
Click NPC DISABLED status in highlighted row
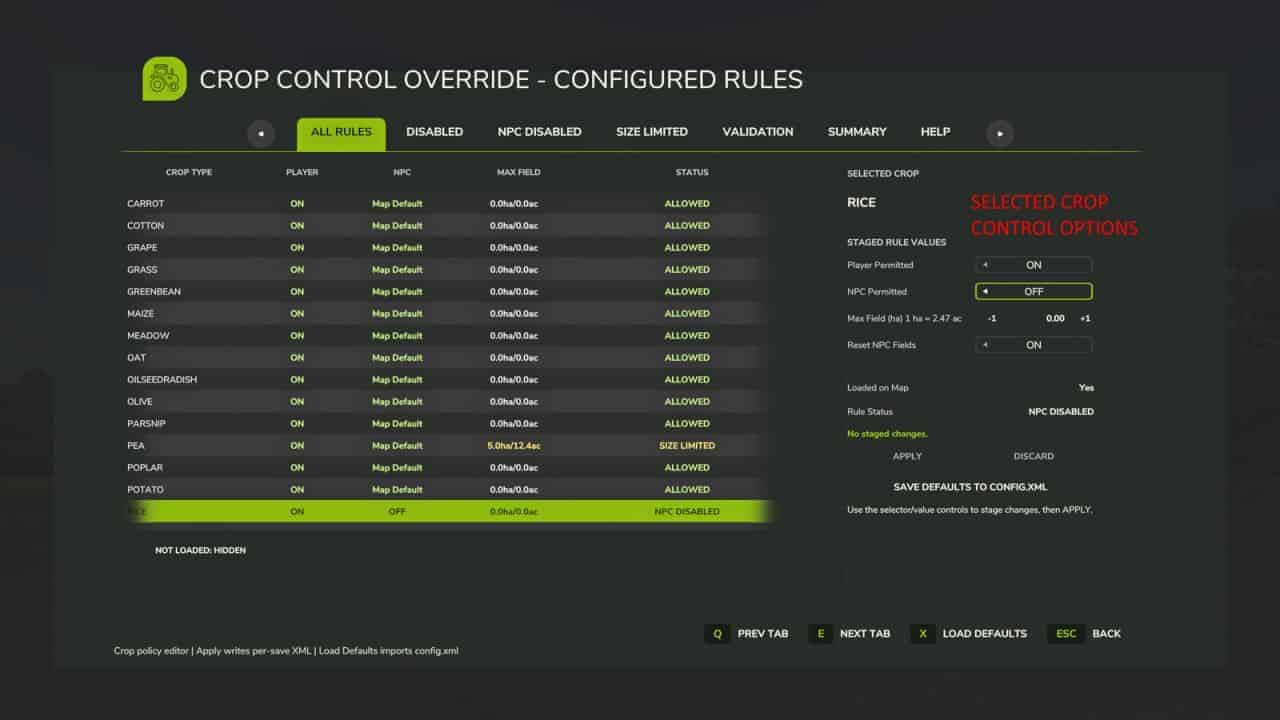point(687,512)
